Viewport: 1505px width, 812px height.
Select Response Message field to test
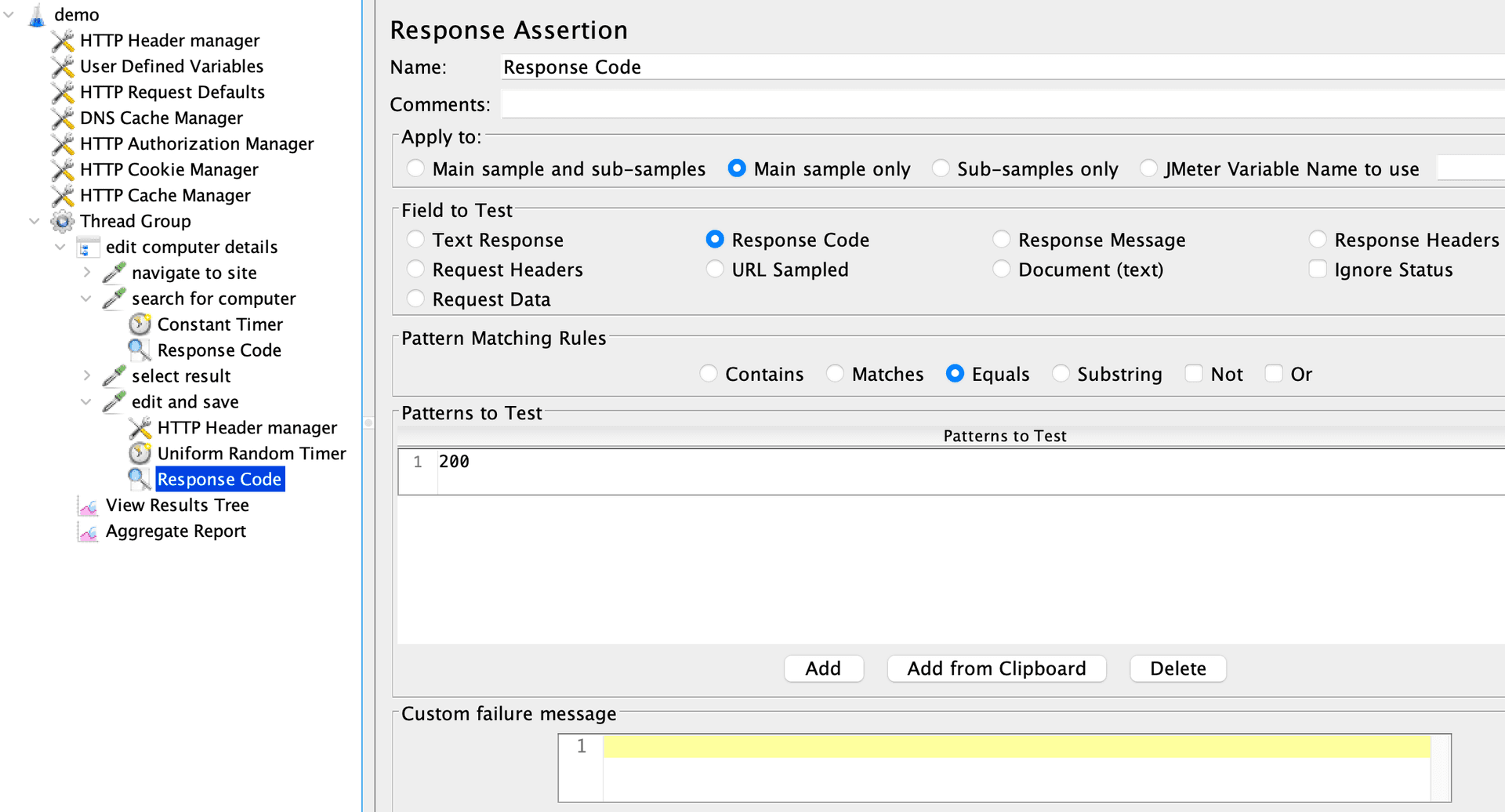pyautogui.click(x=1002, y=239)
